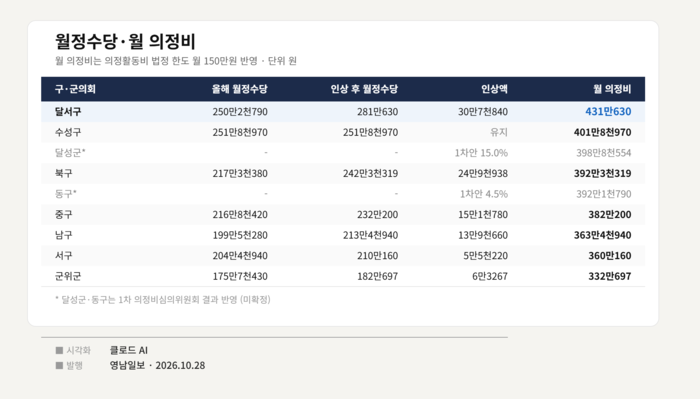Click the value 242만3천319

(x=371, y=173)
